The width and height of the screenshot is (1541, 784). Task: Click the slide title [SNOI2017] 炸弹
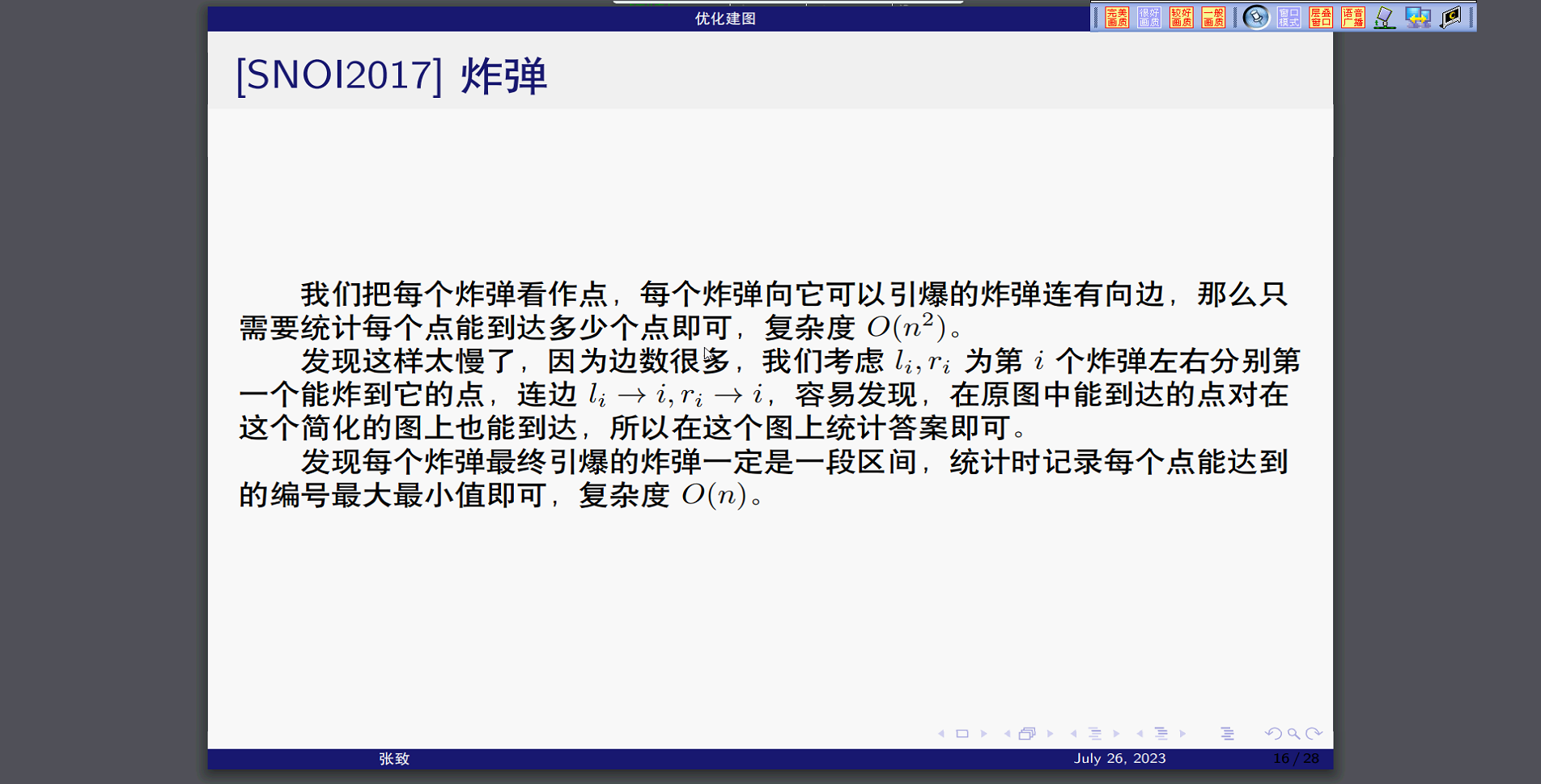(x=392, y=77)
